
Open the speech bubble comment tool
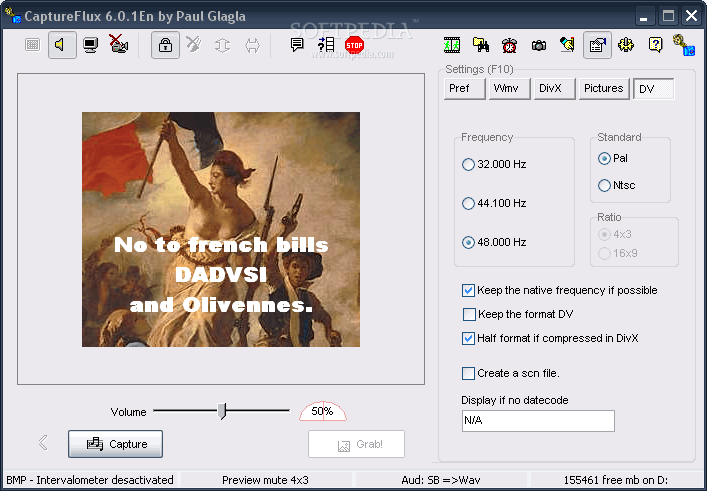coord(297,44)
